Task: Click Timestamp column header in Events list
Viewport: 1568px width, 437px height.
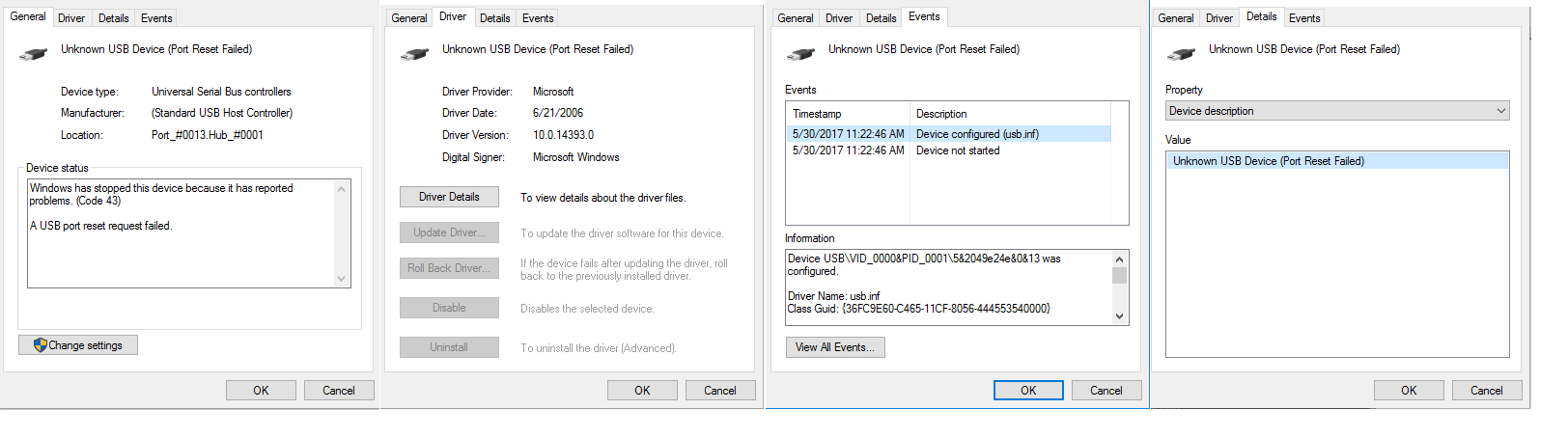Action: point(849,114)
